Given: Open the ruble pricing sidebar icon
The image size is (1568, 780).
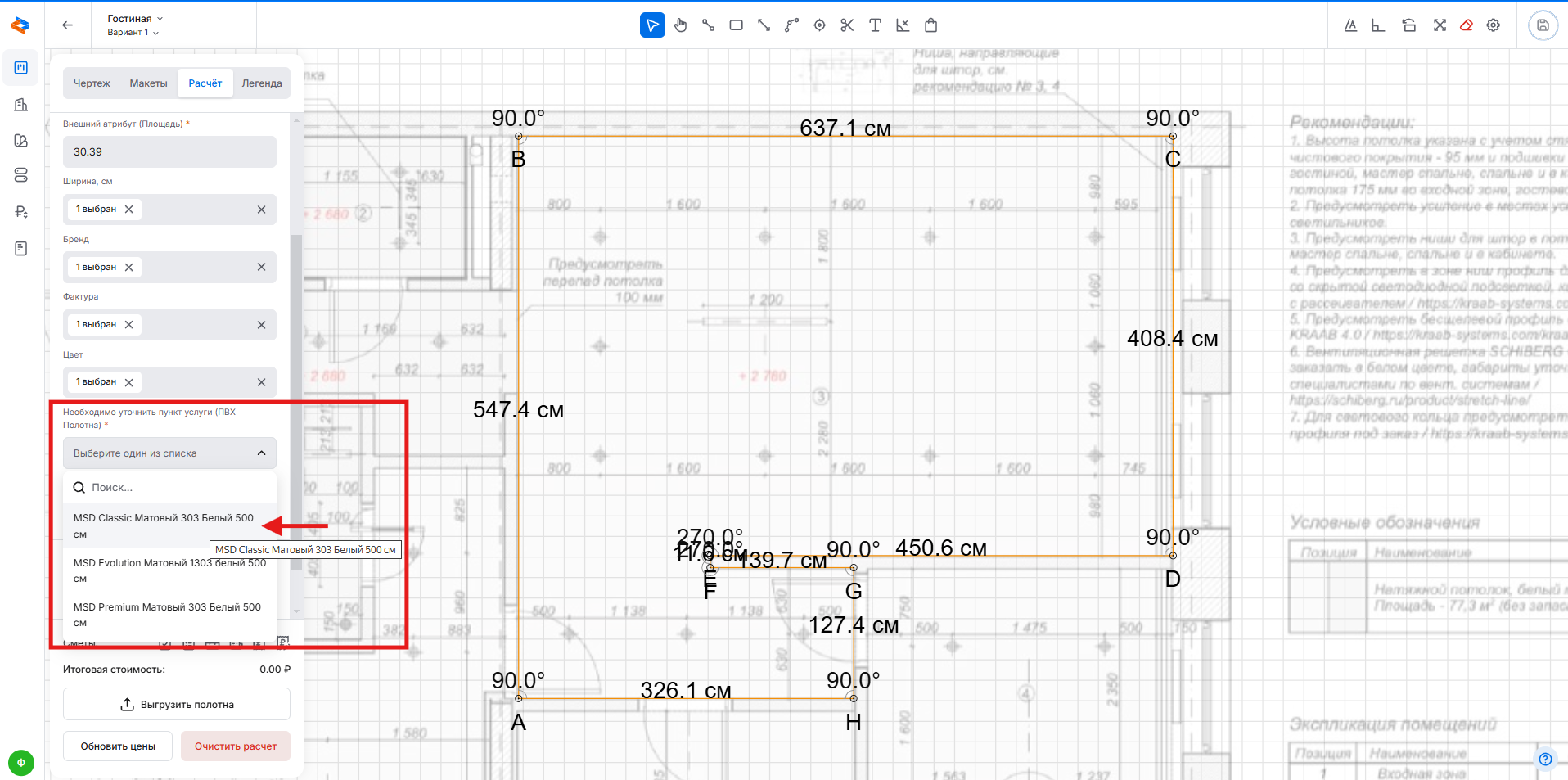Looking at the screenshot, I should tap(21, 212).
